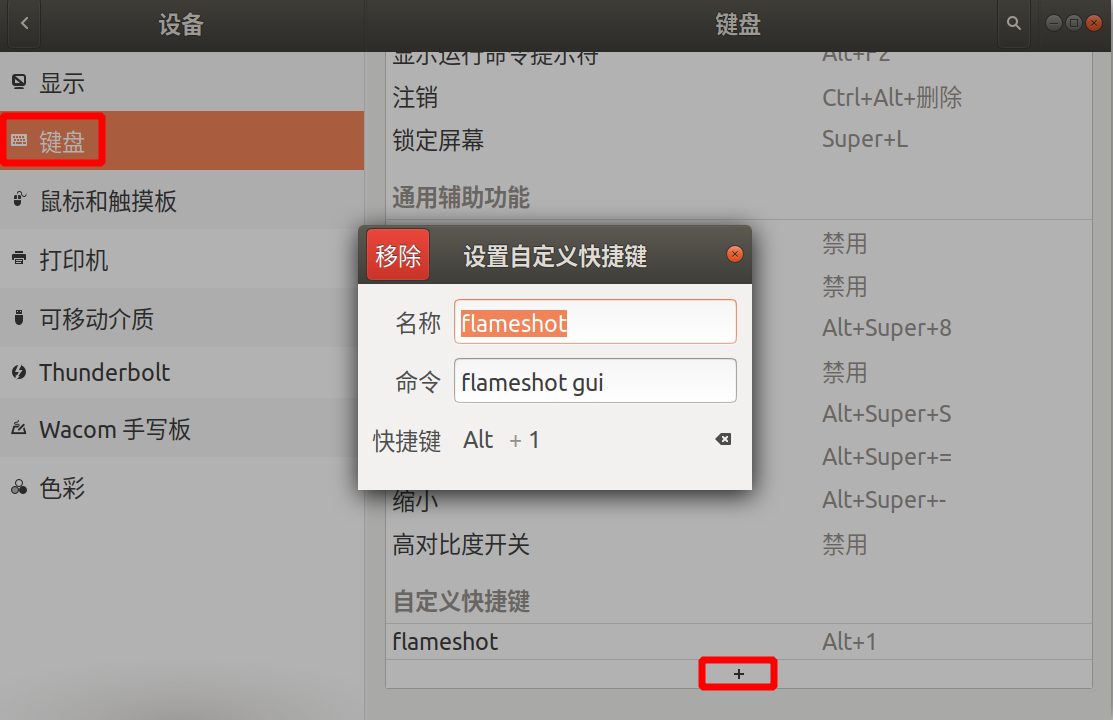The height and width of the screenshot is (720, 1113).
Task: Maximize the settings window
Action: 1074,23
